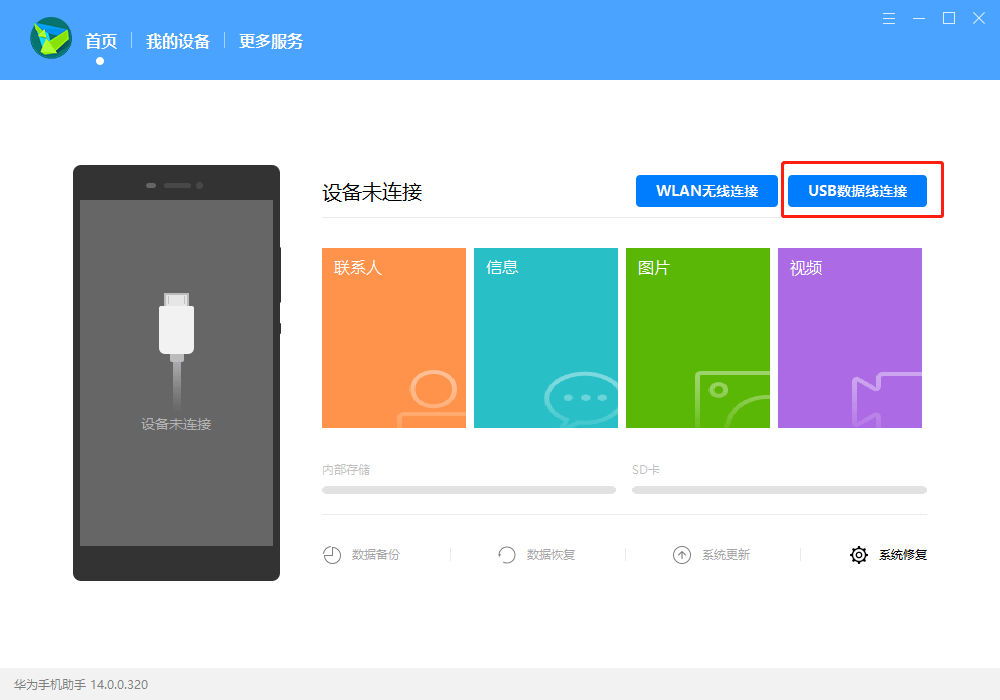Select the 数据恢复 label

[x=551, y=555]
